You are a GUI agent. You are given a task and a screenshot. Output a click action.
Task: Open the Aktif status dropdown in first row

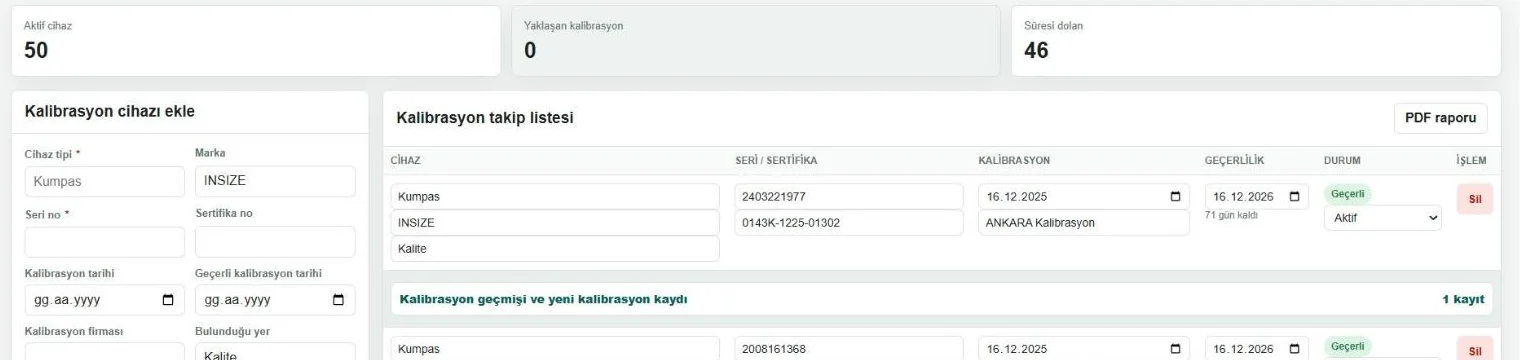pyautogui.click(x=1383, y=218)
